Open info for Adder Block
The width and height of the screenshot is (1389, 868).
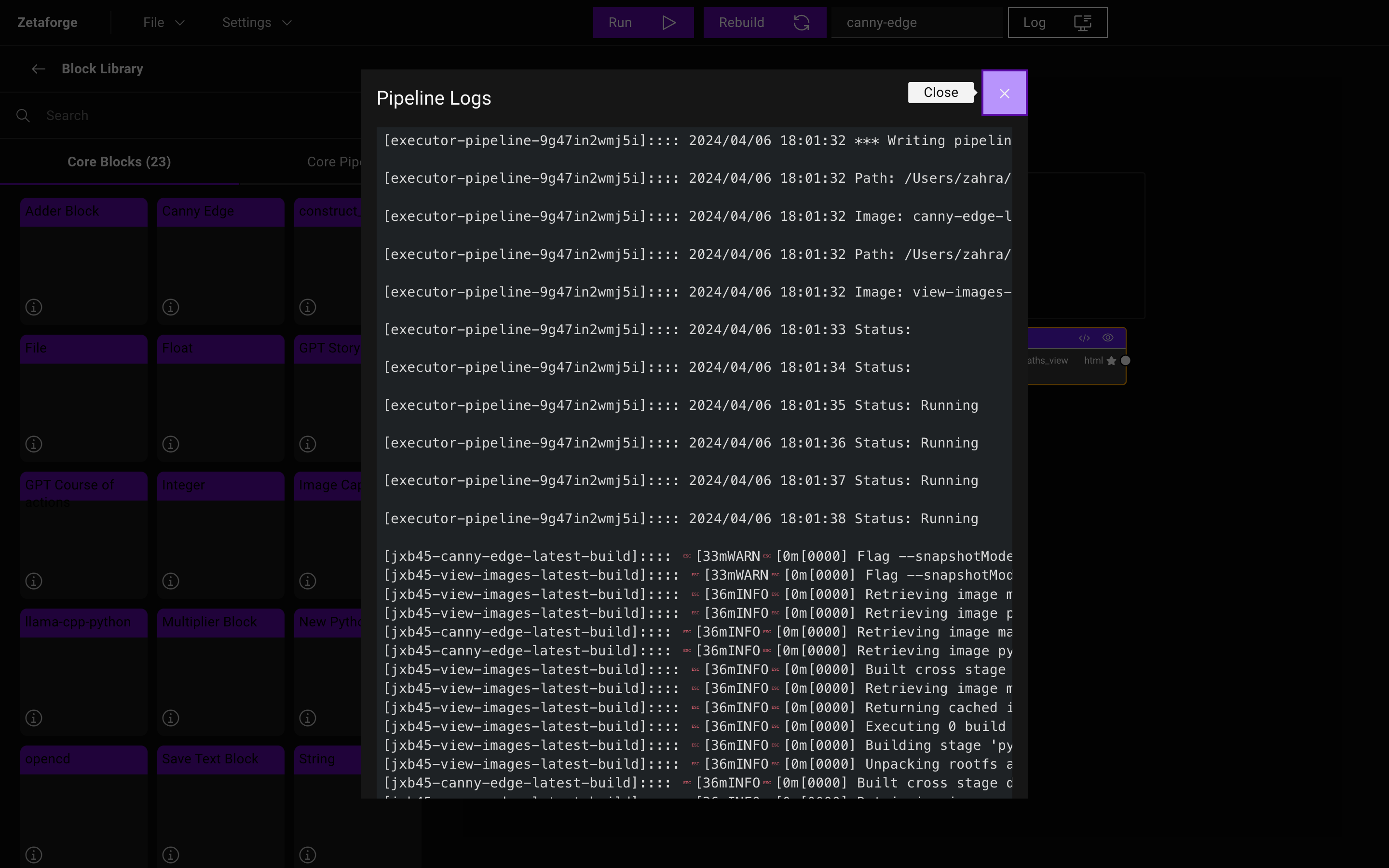coord(34,307)
